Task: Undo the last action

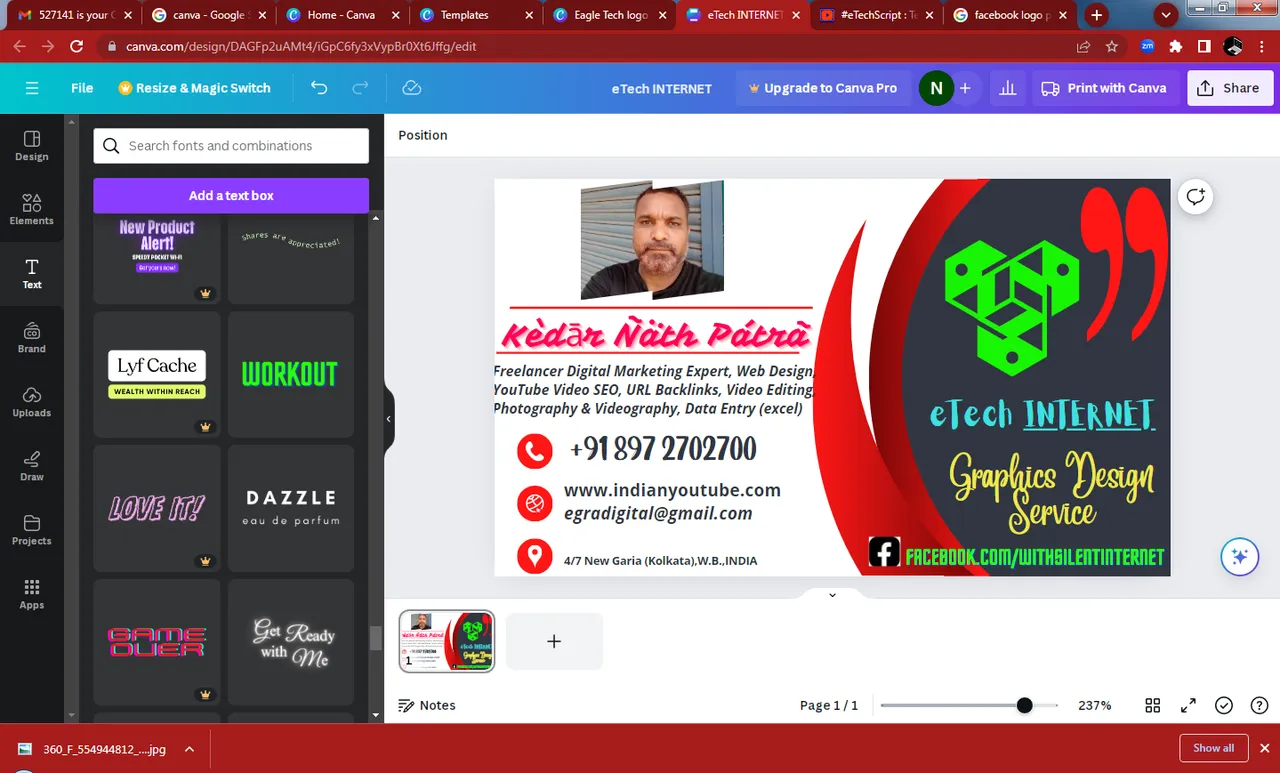Action: click(x=319, y=88)
